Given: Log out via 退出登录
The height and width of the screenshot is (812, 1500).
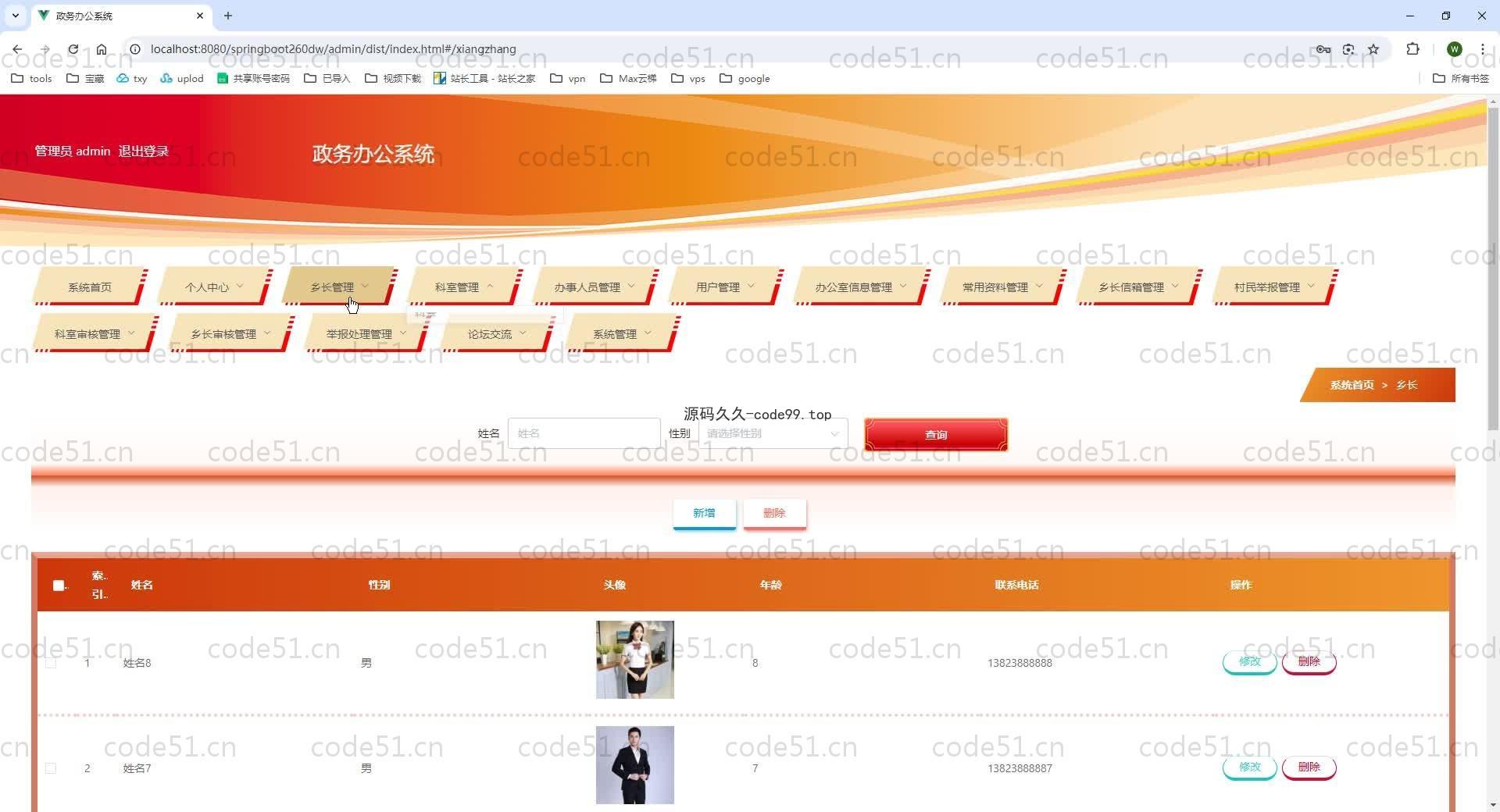Looking at the screenshot, I should coord(144,151).
